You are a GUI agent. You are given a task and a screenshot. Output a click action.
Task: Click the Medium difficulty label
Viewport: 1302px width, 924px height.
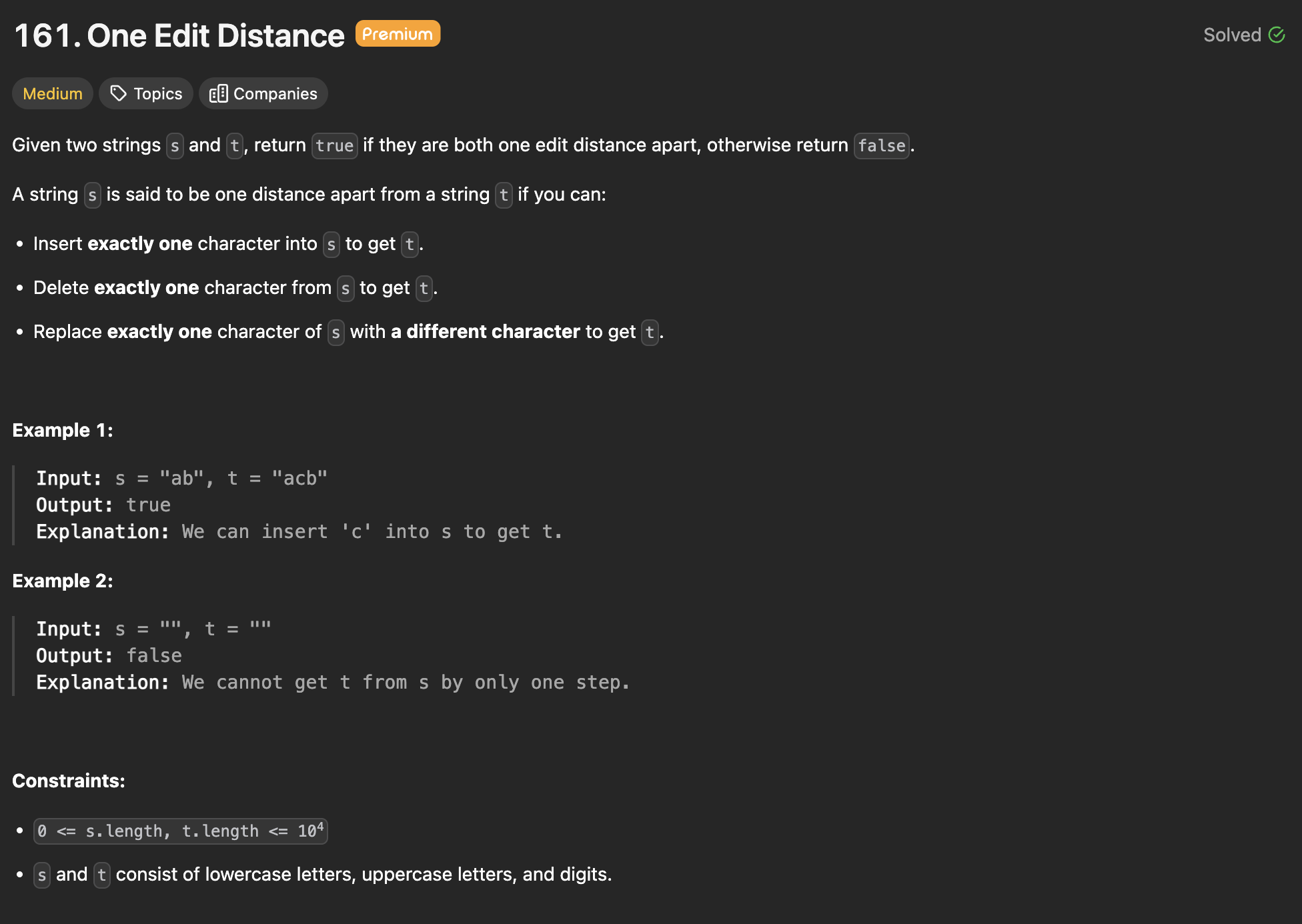click(x=53, y=93)
